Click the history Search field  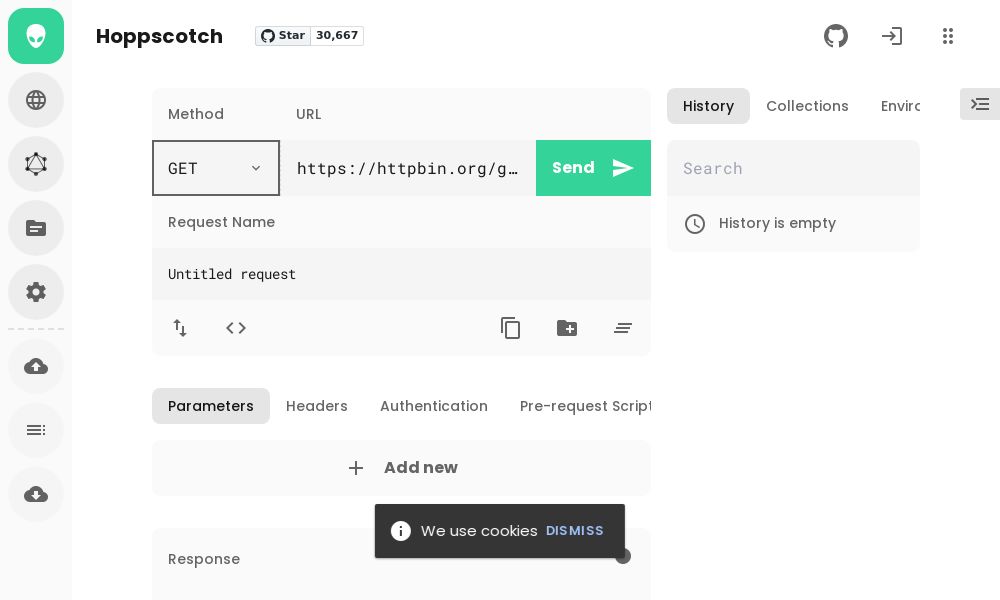coord(793,168)
